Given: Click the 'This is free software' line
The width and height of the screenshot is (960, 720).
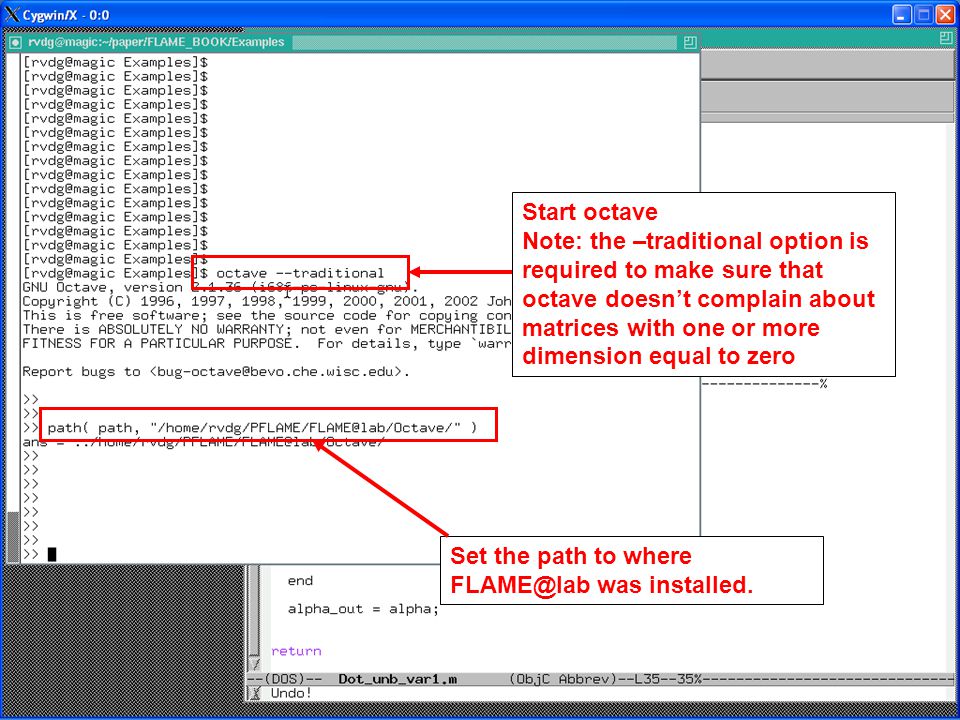Looking at the screenshot, I should click(266, 315).
